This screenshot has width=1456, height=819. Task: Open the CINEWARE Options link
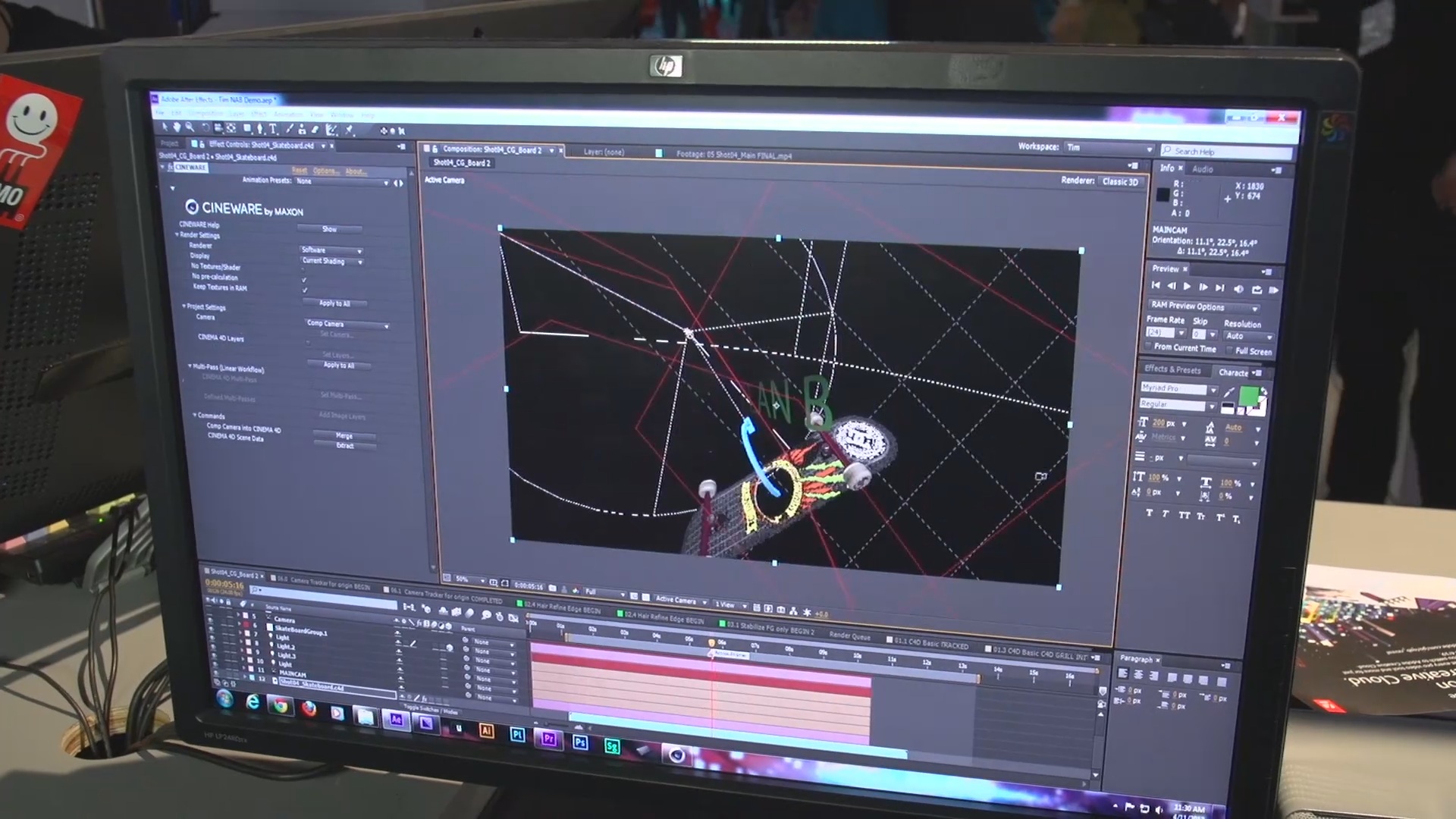pyautogui.click(x=326, y=171)
